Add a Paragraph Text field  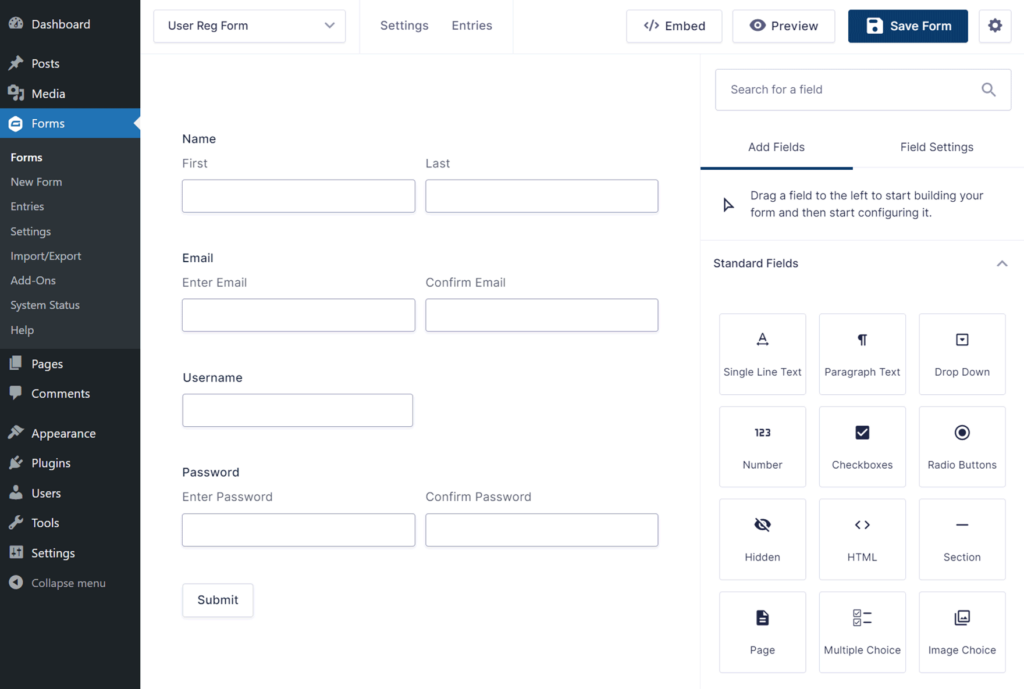click(862, 352)
